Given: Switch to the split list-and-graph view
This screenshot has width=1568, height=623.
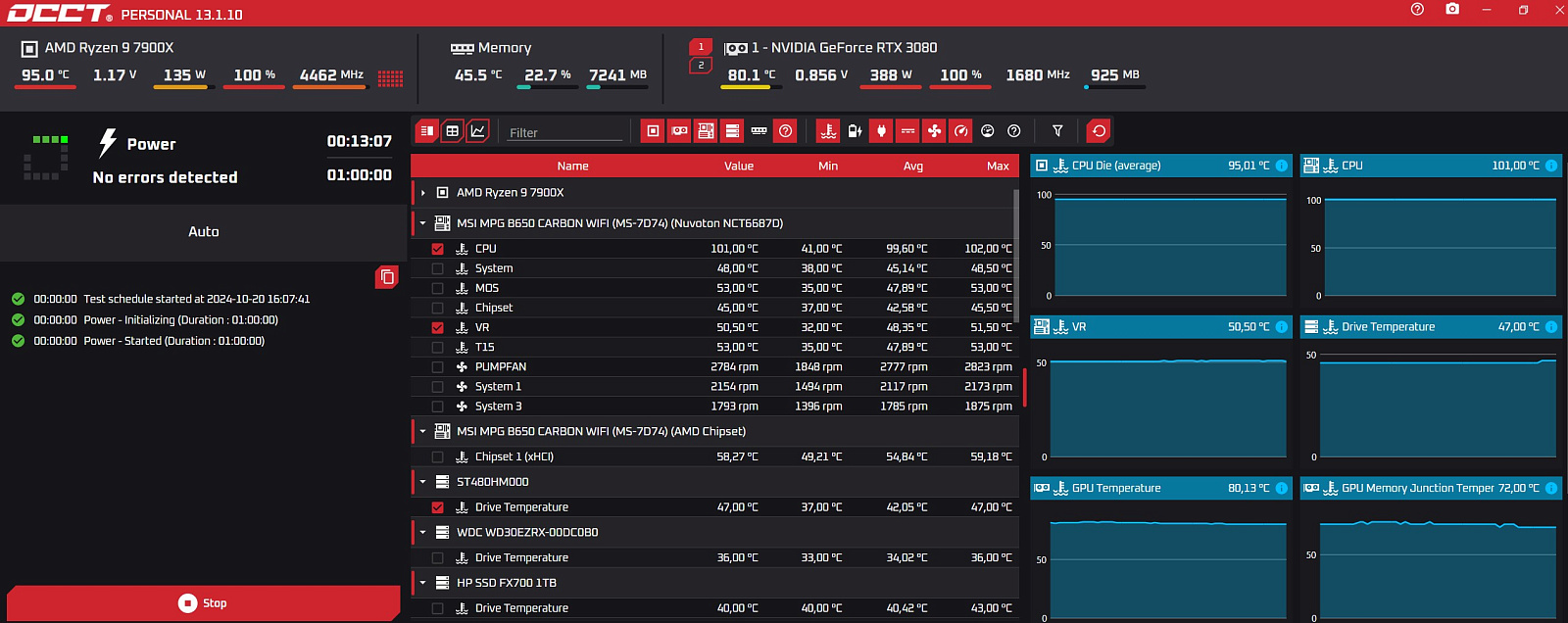Looking at the screenshot, I should tap(426, 131).
